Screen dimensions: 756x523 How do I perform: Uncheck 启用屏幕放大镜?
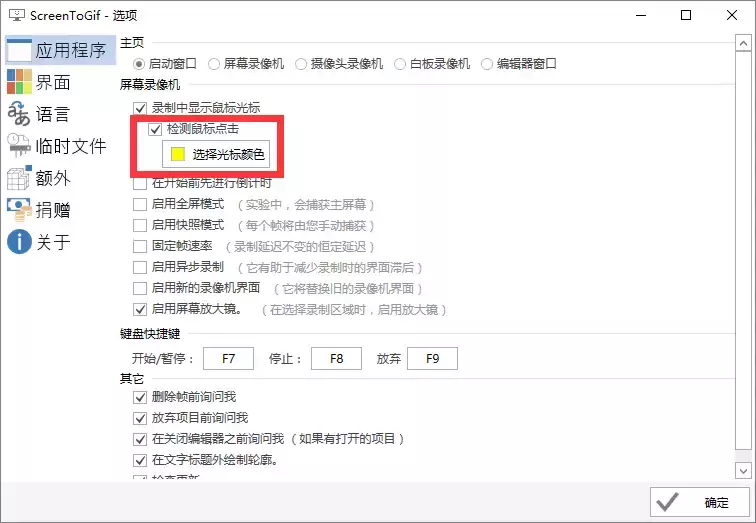140,309
